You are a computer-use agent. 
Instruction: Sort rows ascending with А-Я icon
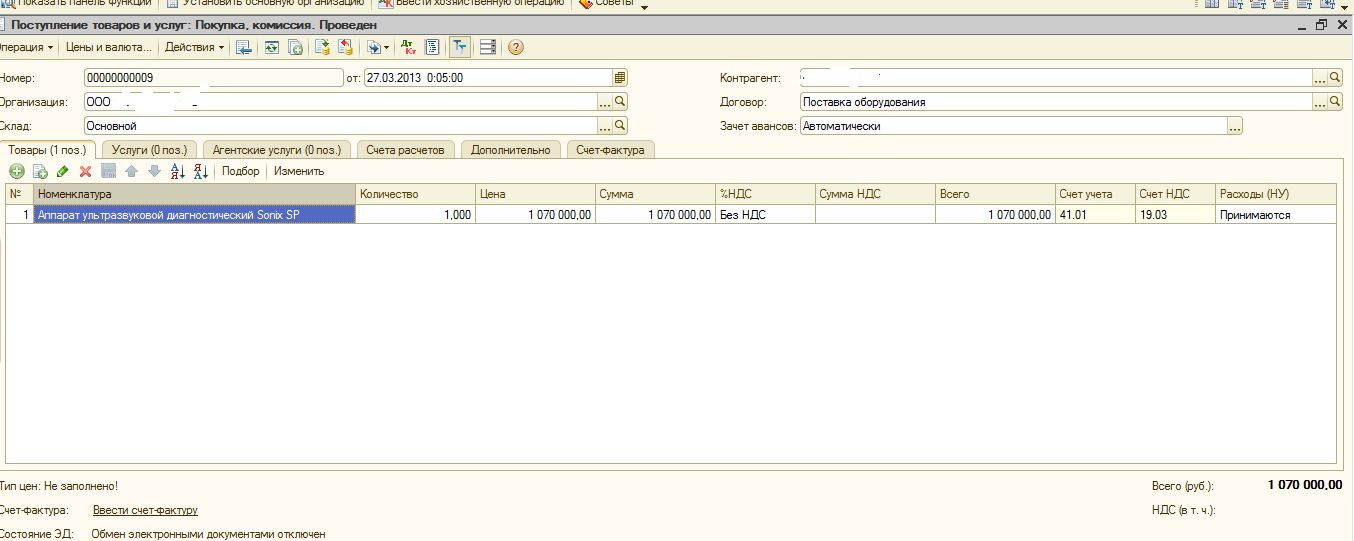coord(178,171)
